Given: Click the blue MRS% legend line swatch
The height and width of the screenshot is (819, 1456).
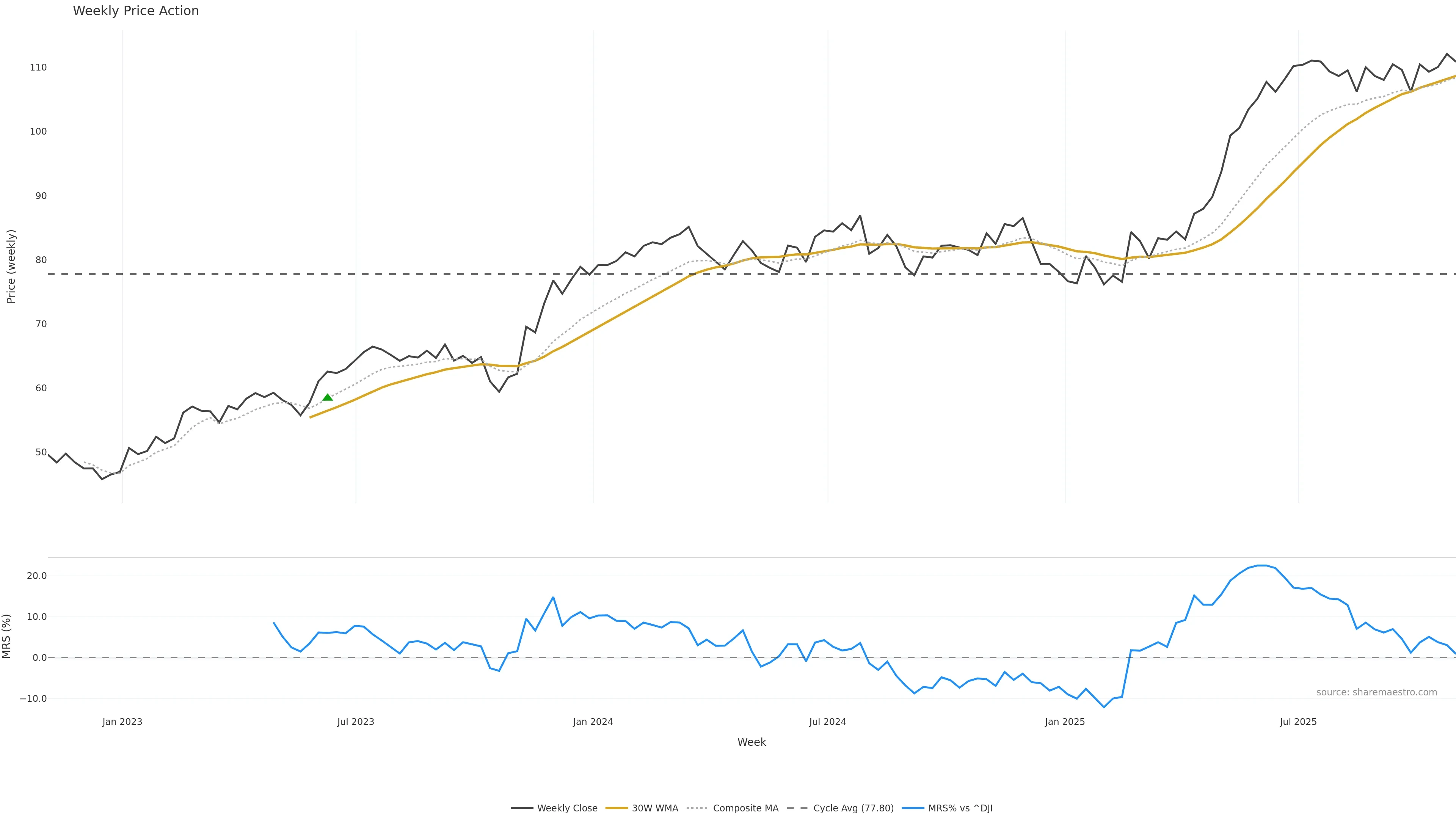Looking at the screenshot, I should [x=913, y=808].
